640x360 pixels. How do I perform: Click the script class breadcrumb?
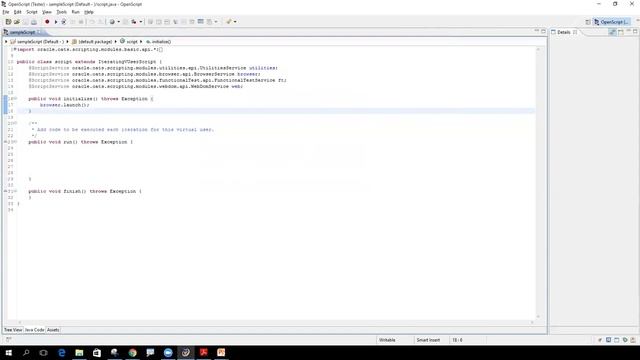[129, 42]
